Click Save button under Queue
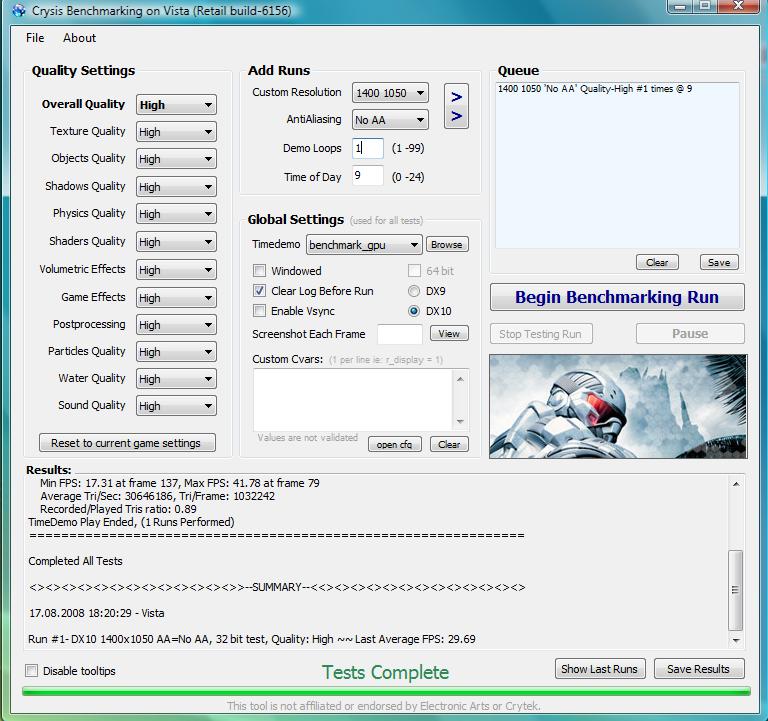768x721 pixels. point(719,263)
